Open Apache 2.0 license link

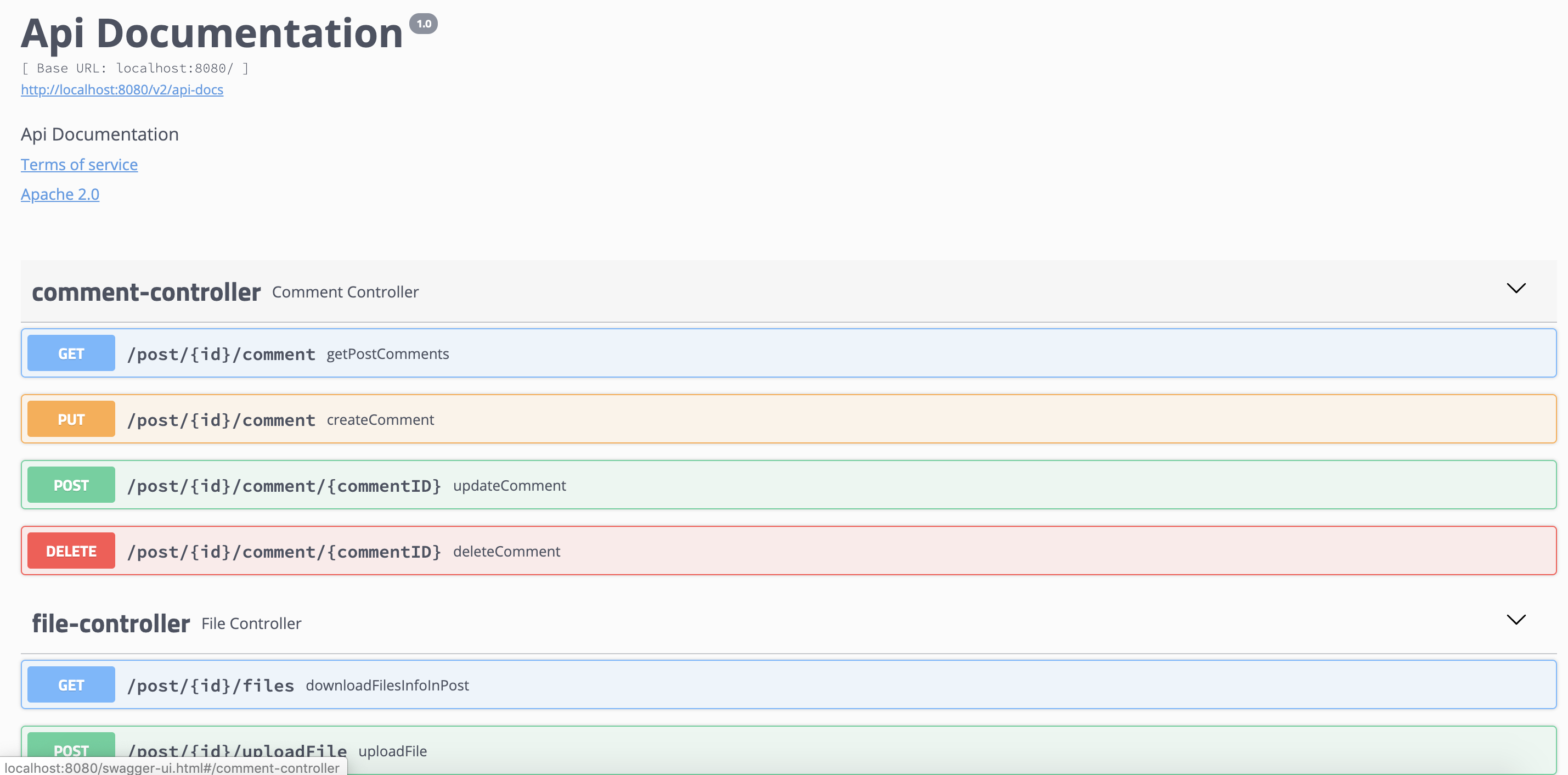click(x=60, y=194)
